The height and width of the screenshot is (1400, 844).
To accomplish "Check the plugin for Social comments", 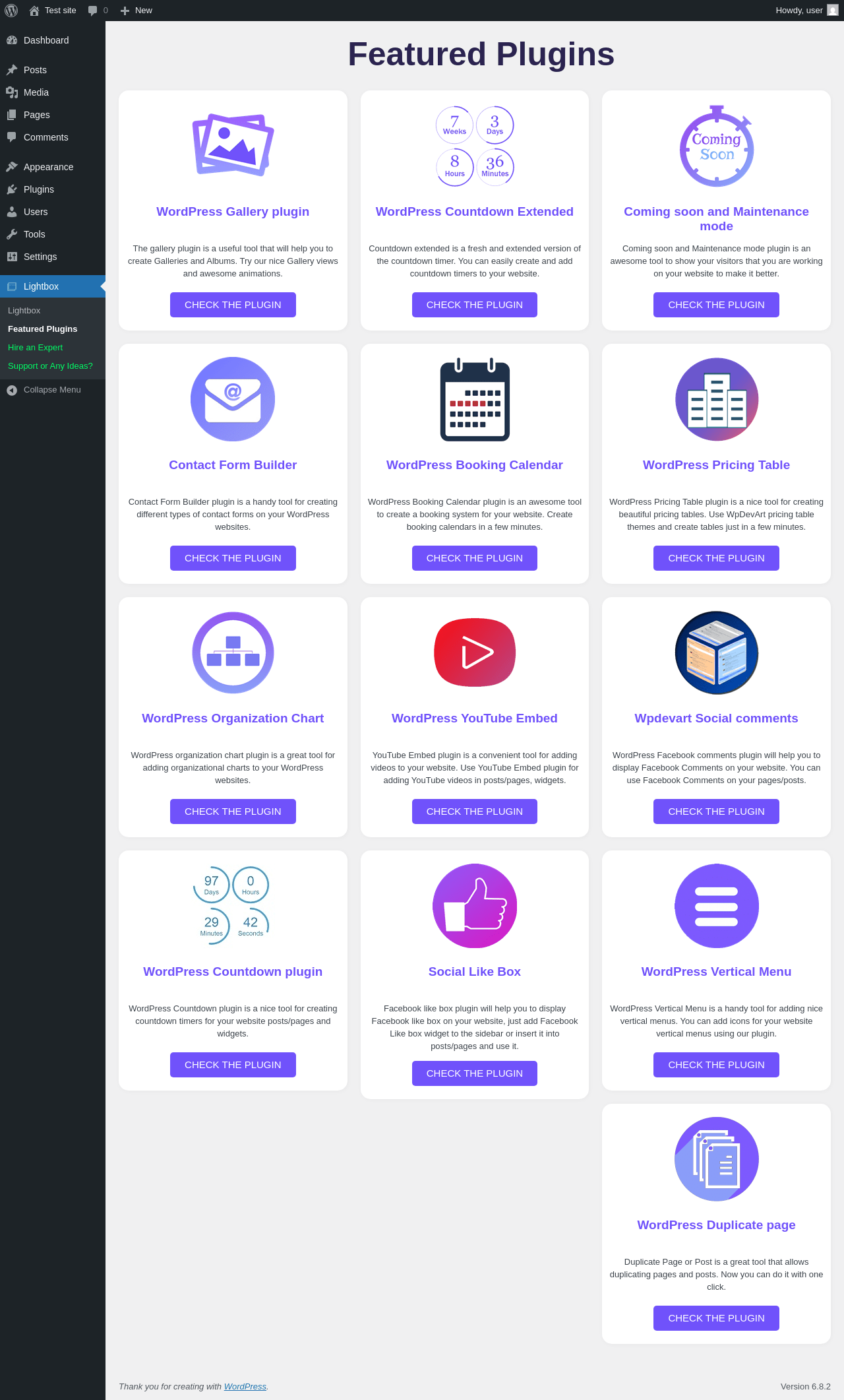I will (x=717, y=811).
